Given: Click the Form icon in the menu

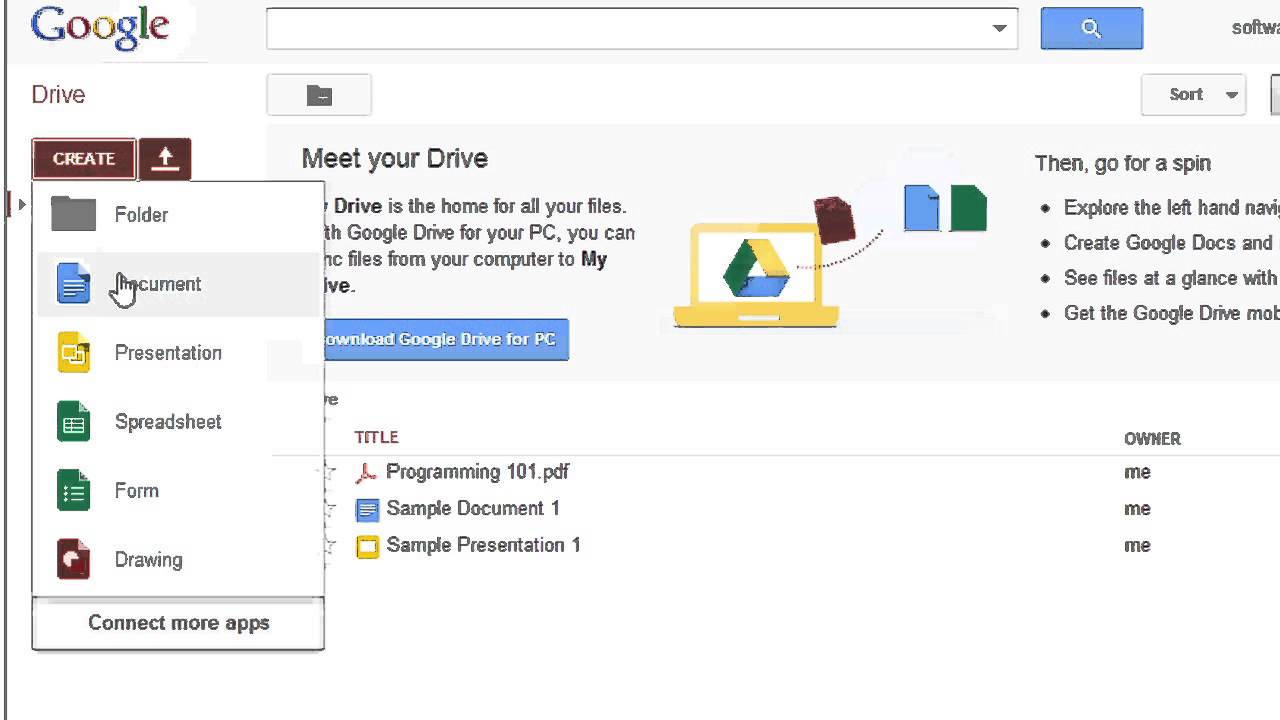Looking at the screenshot, I should coord(74,491).
